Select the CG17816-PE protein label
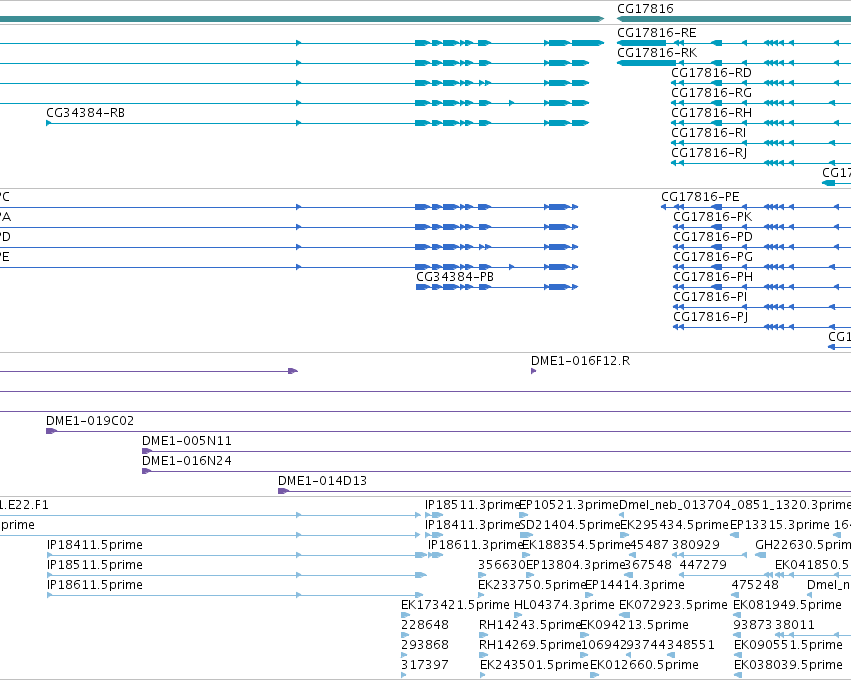The image size is (851, 680). 701,197
